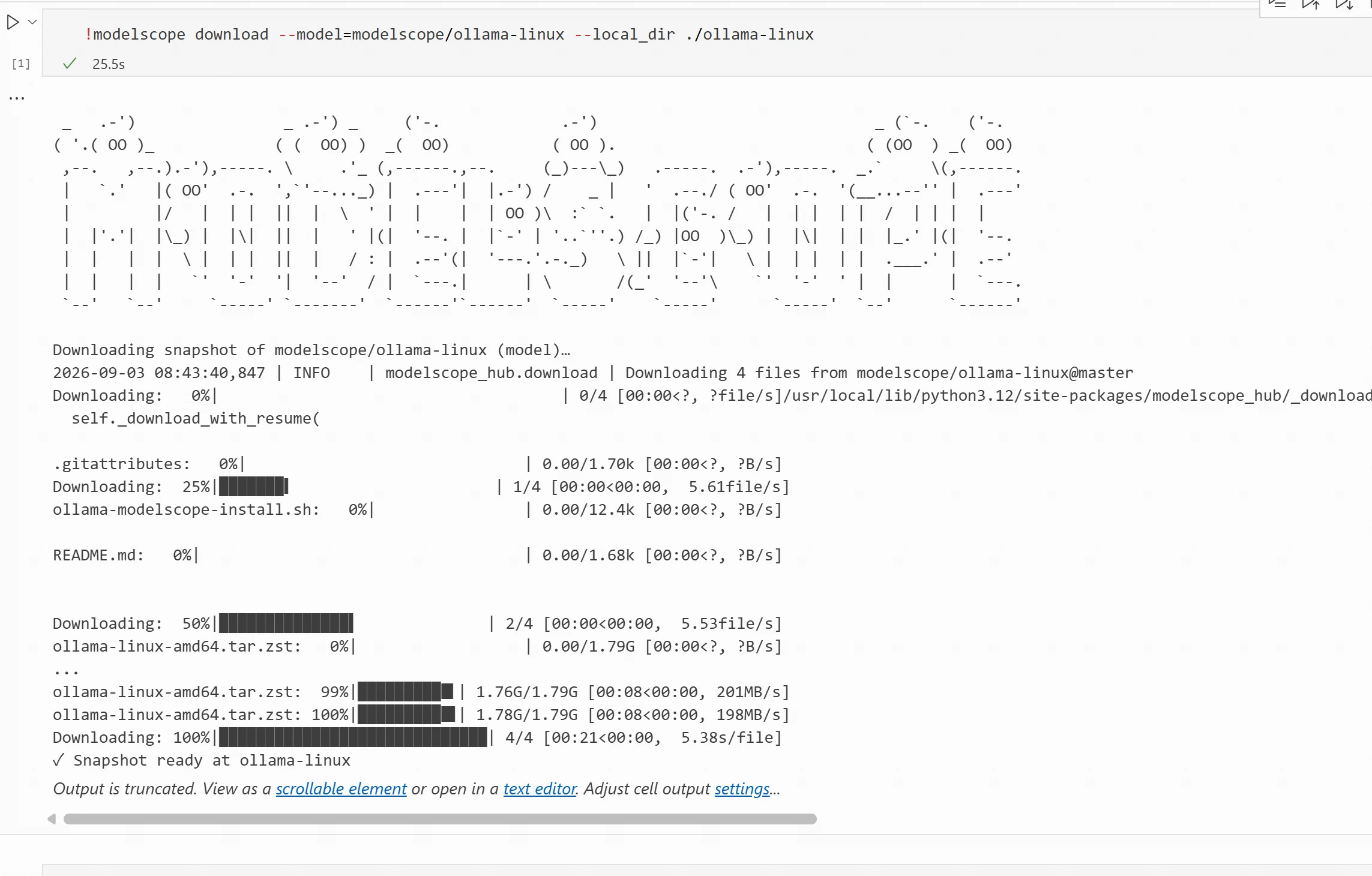This screenshot has height=876, width=1372.
Task: Click the '--model=modelscope/ollama-linux' argument
Action: click(x=421, y=34)
